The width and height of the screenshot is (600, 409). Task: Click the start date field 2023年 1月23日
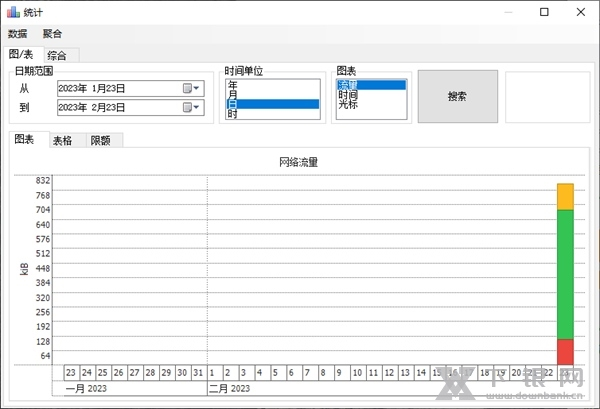coord(130,88)
